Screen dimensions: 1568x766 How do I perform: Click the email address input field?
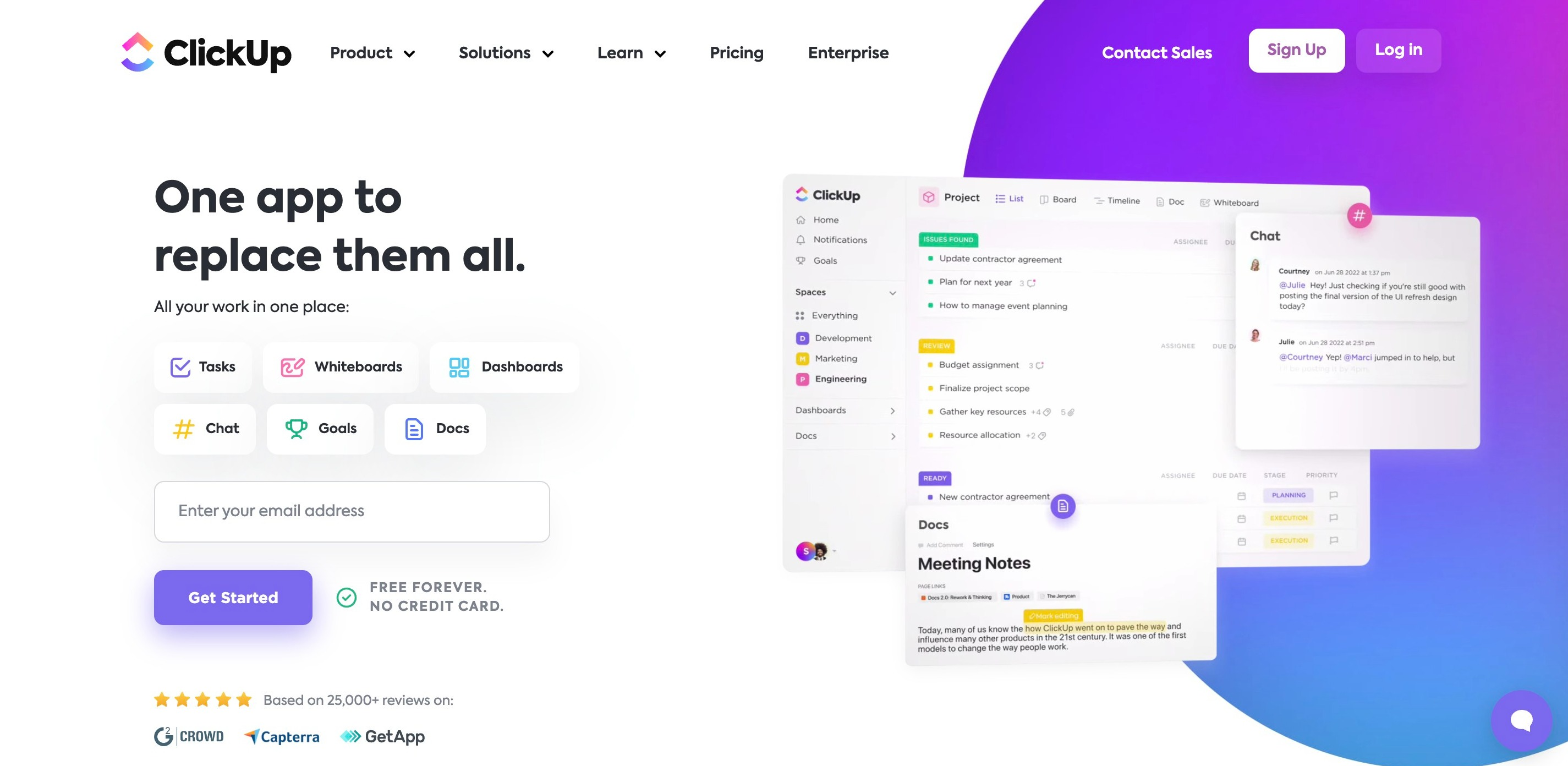pyautogui.click(x=352, y=511)
